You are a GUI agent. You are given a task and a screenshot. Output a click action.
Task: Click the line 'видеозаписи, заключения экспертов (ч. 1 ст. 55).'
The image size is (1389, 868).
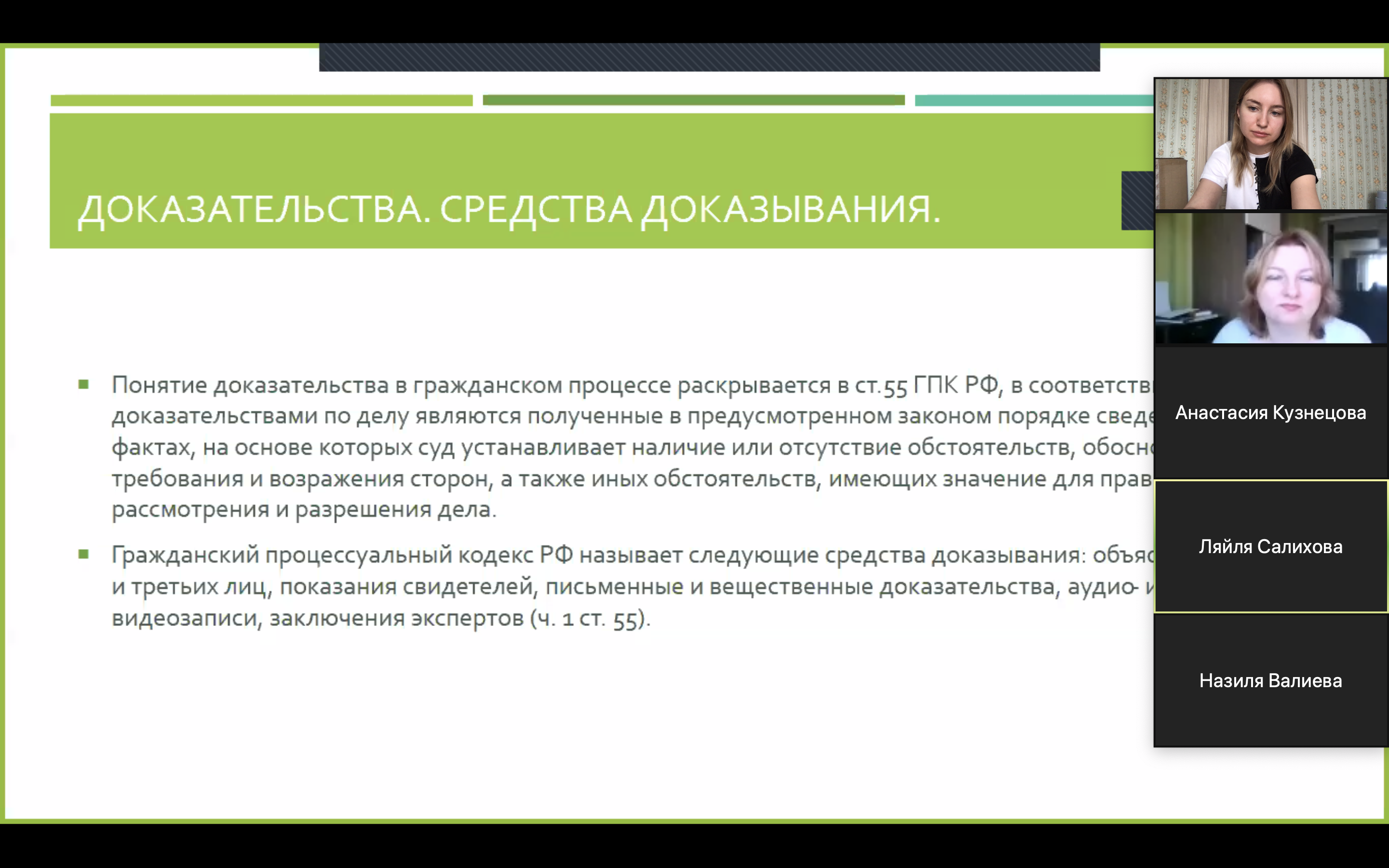[x=381, y=618]
